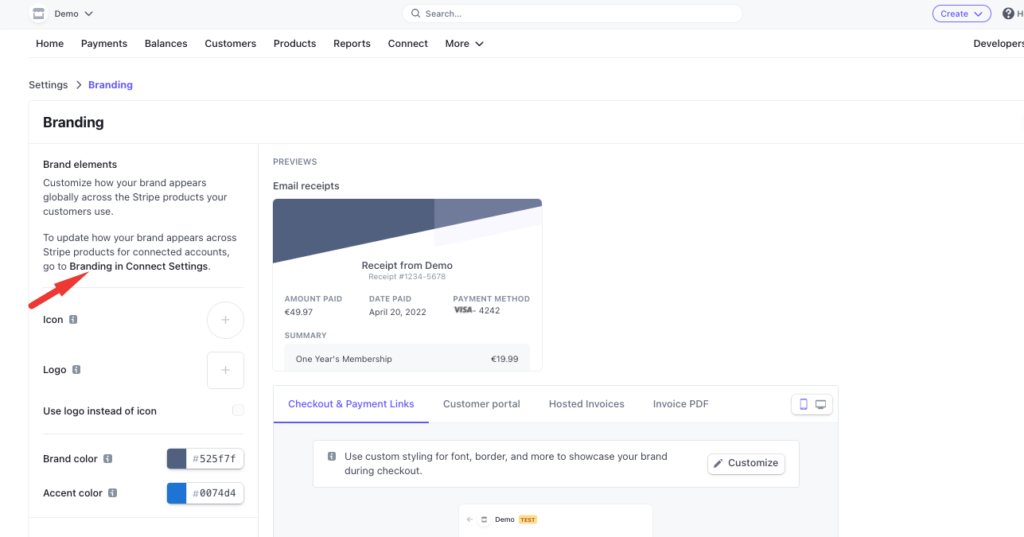
Task: Click the Branding breadcrumb link
Action: 110,85
